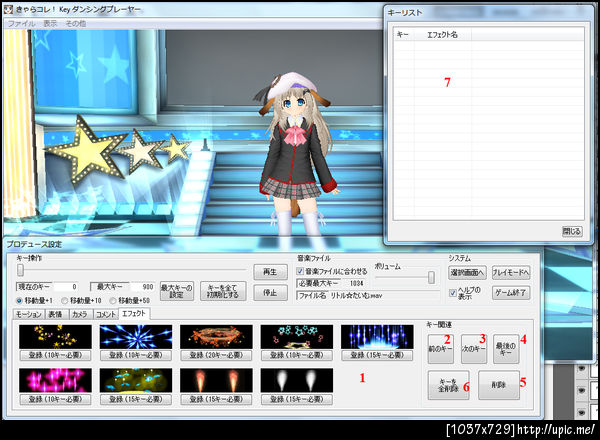600x440 pixels.
Task: Register the cyan star outlines effect
Action: 297,355
